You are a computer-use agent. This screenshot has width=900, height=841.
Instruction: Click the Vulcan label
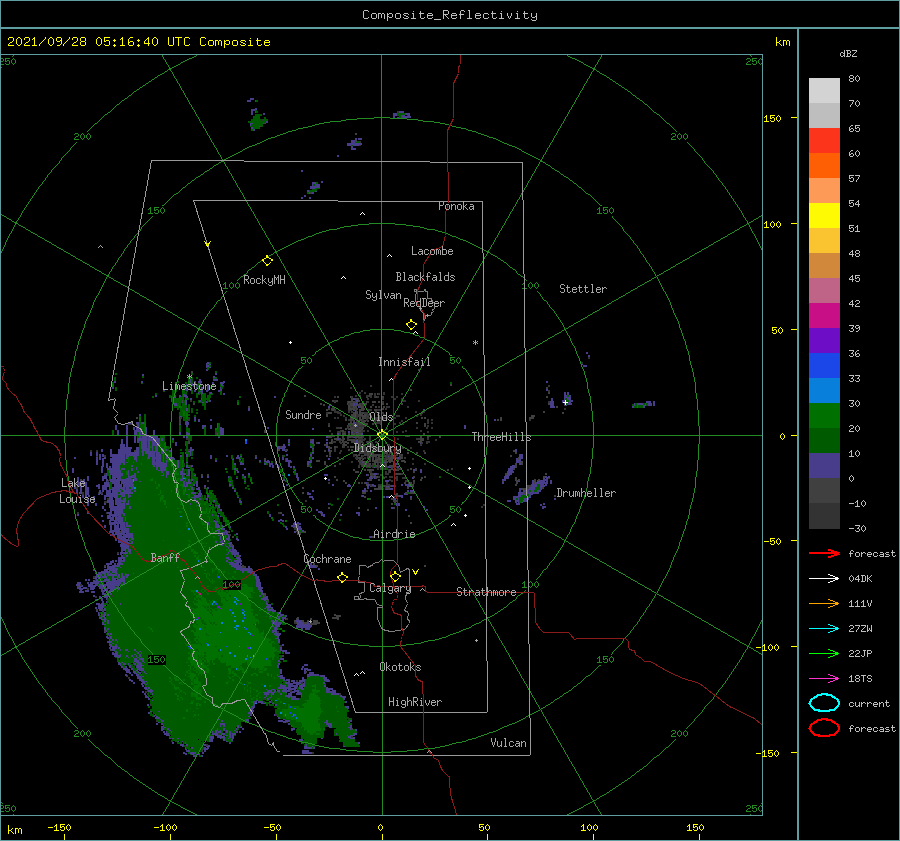(508, 743)
